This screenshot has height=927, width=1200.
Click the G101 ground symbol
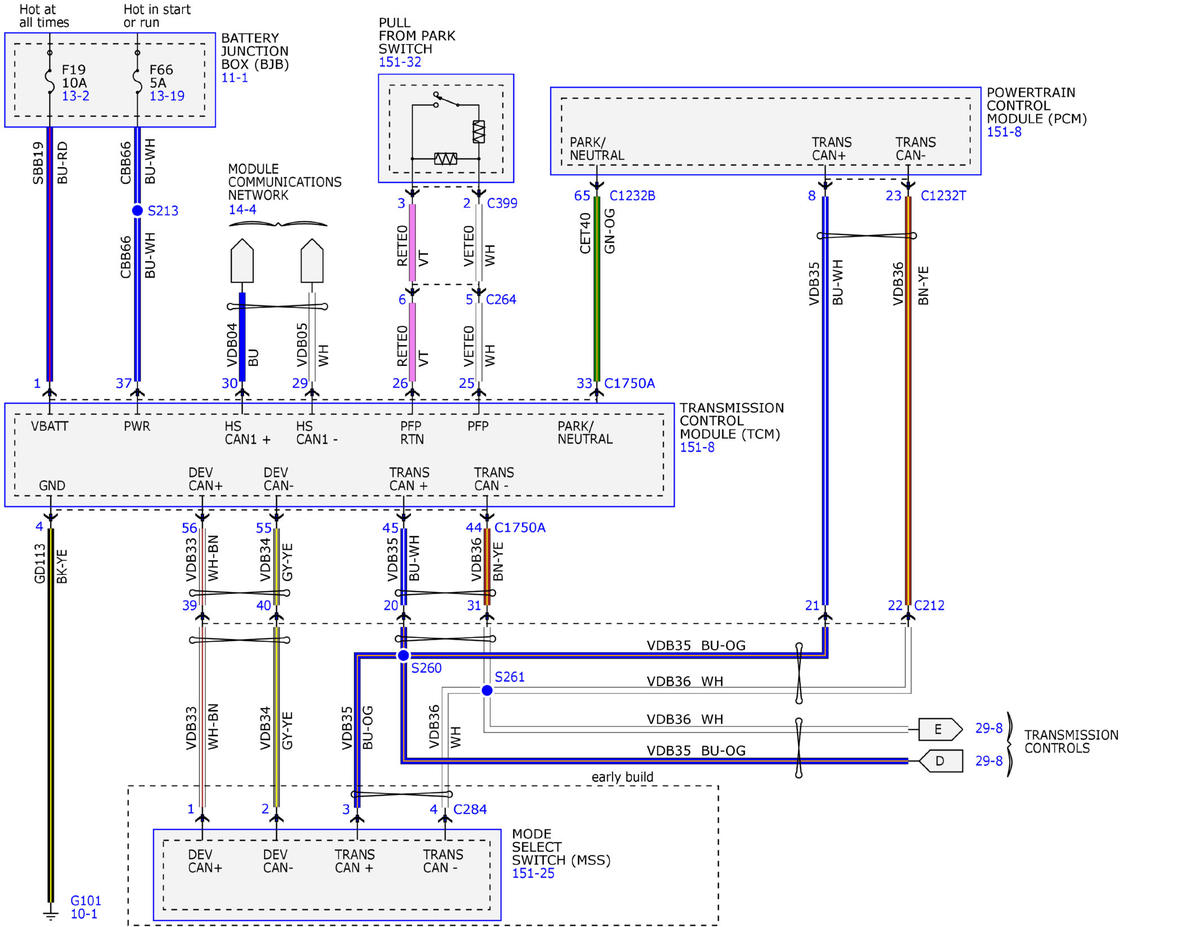pyautogui.click(x=50, y=913)
